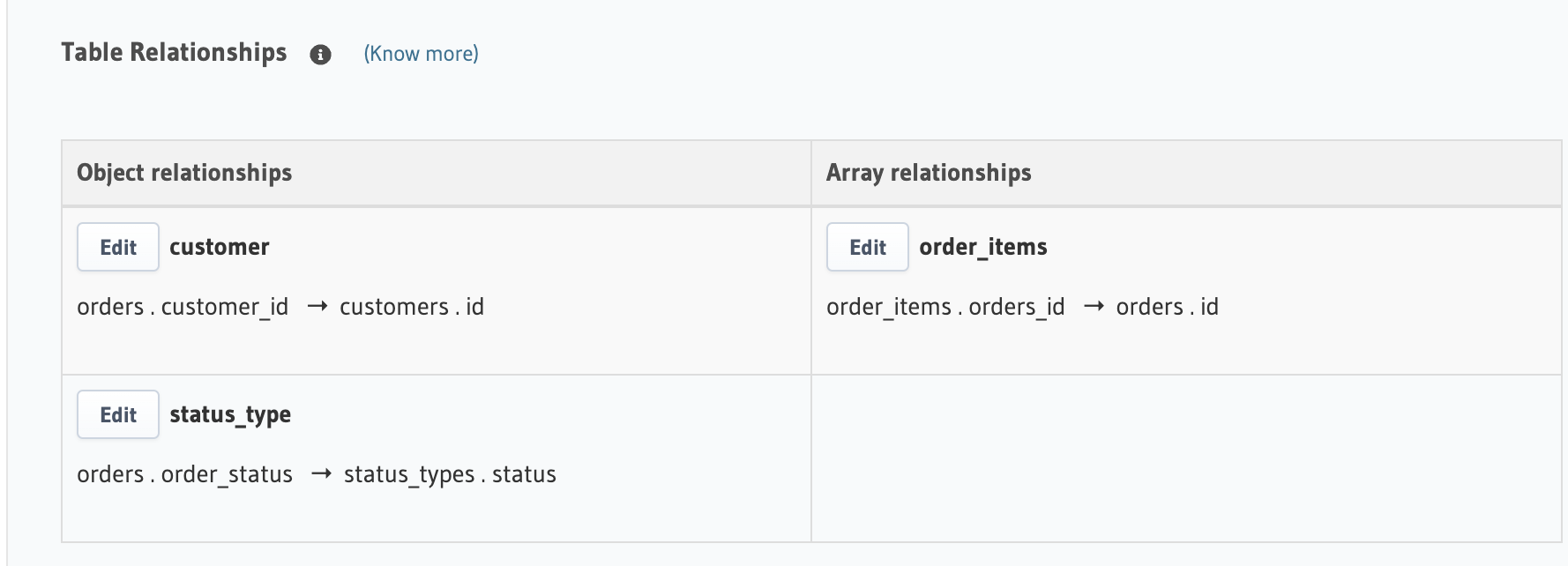Edit the status_type object relationship

tap(118, 414)
